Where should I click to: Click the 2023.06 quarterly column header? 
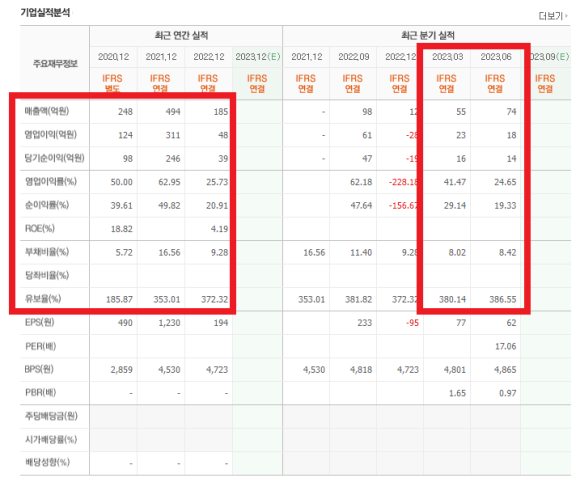pos(496,57)
